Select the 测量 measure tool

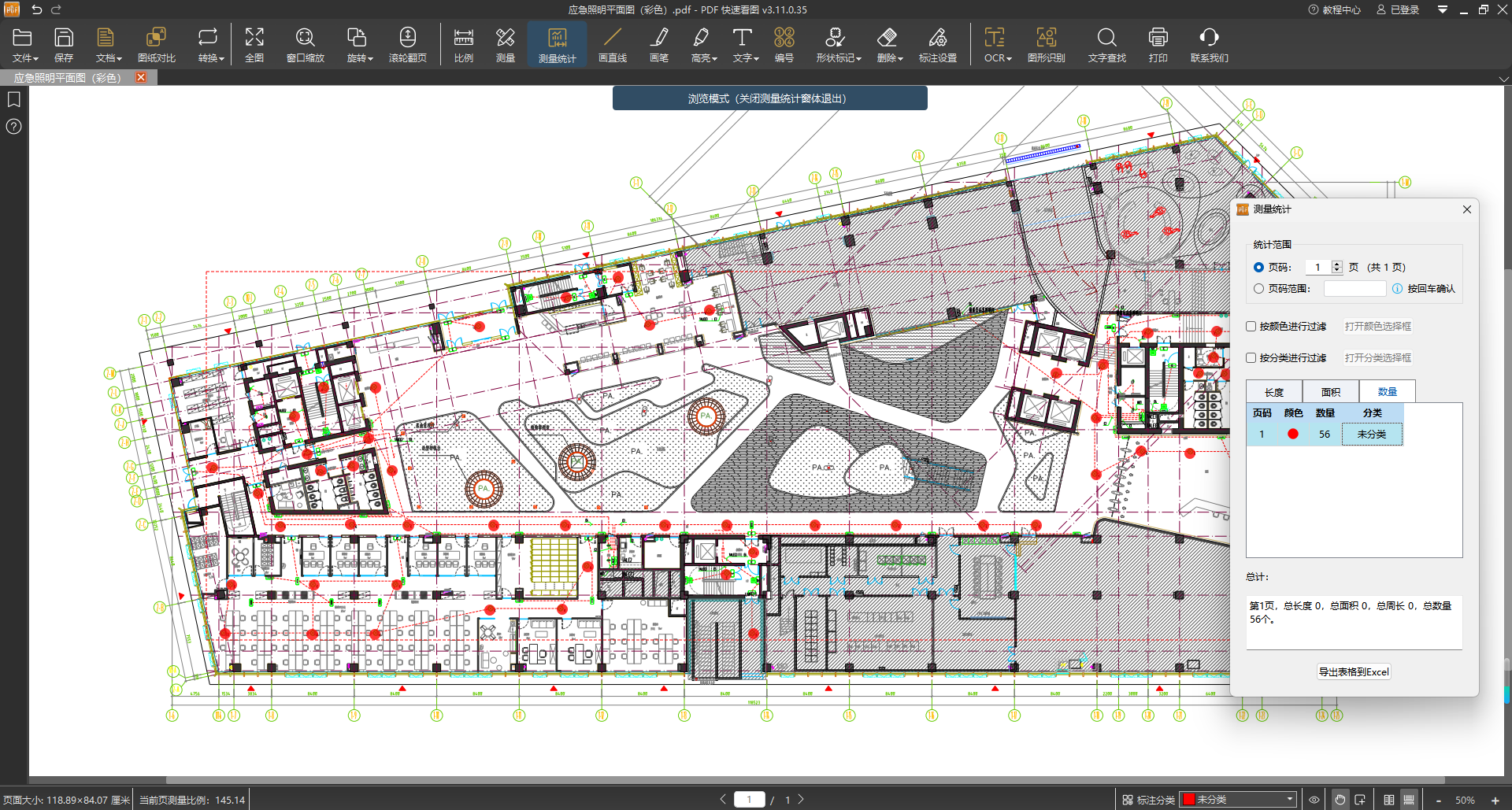tap(506, 45)
